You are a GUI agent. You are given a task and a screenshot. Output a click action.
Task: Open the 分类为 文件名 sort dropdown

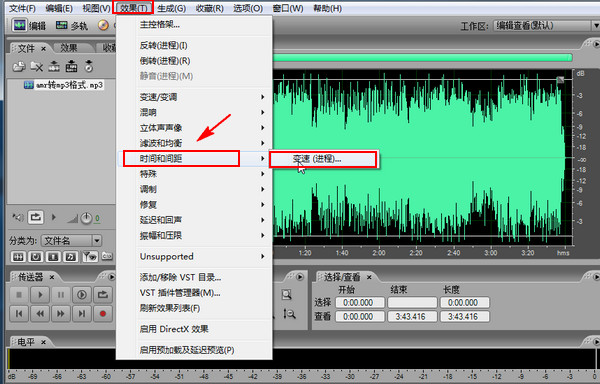(x=71, y=241)
